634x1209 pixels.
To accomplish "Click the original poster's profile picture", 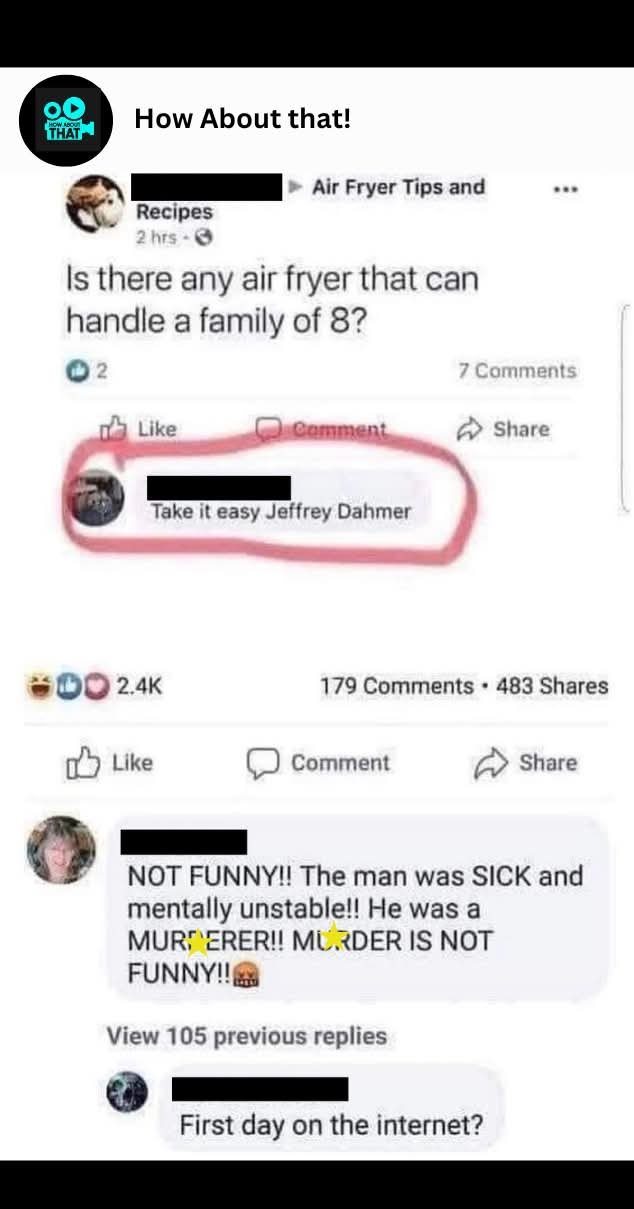I will [96, 205].
